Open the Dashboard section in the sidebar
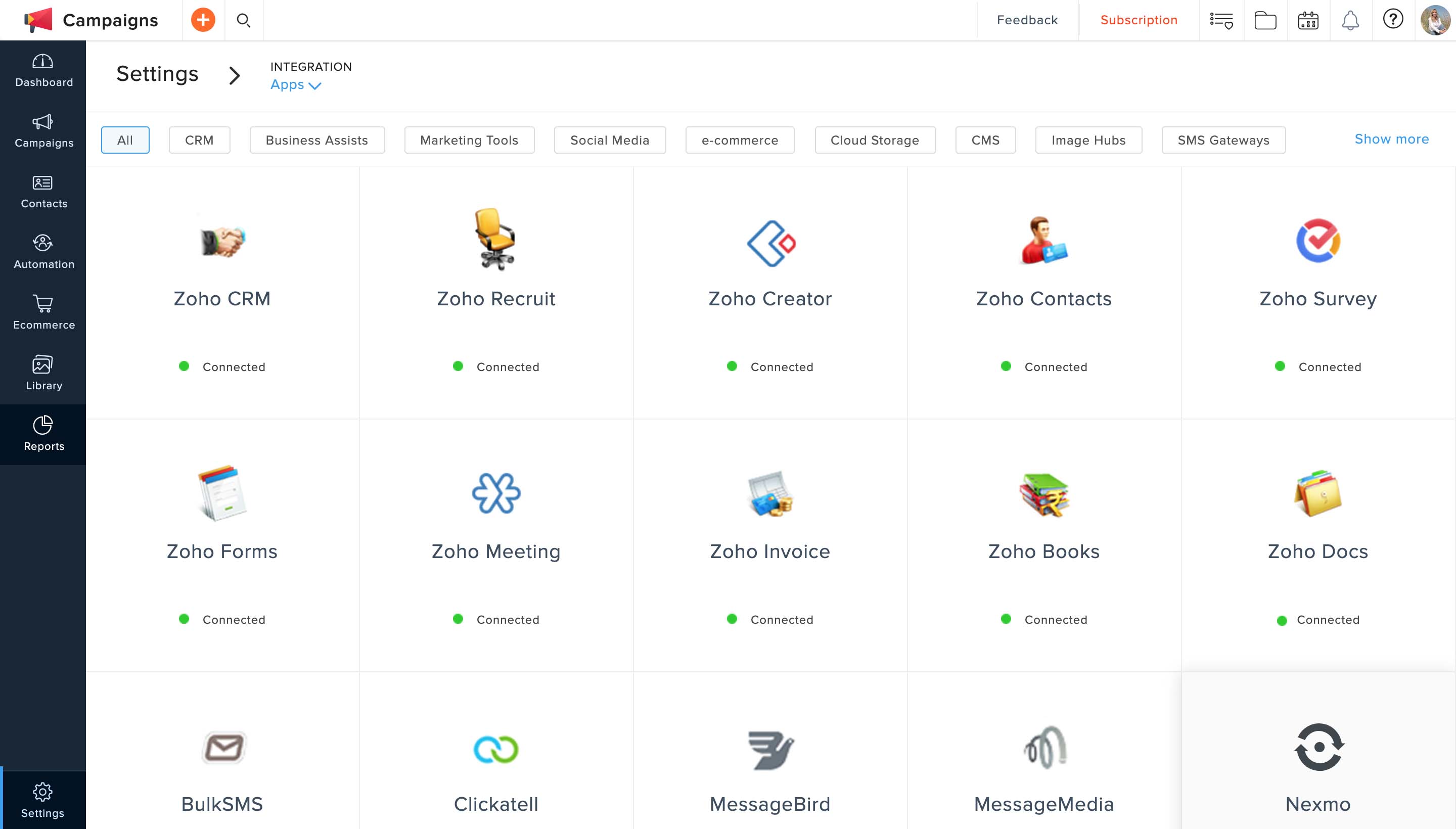This screenshot has width=1456, height=829. tap(43, 68)
